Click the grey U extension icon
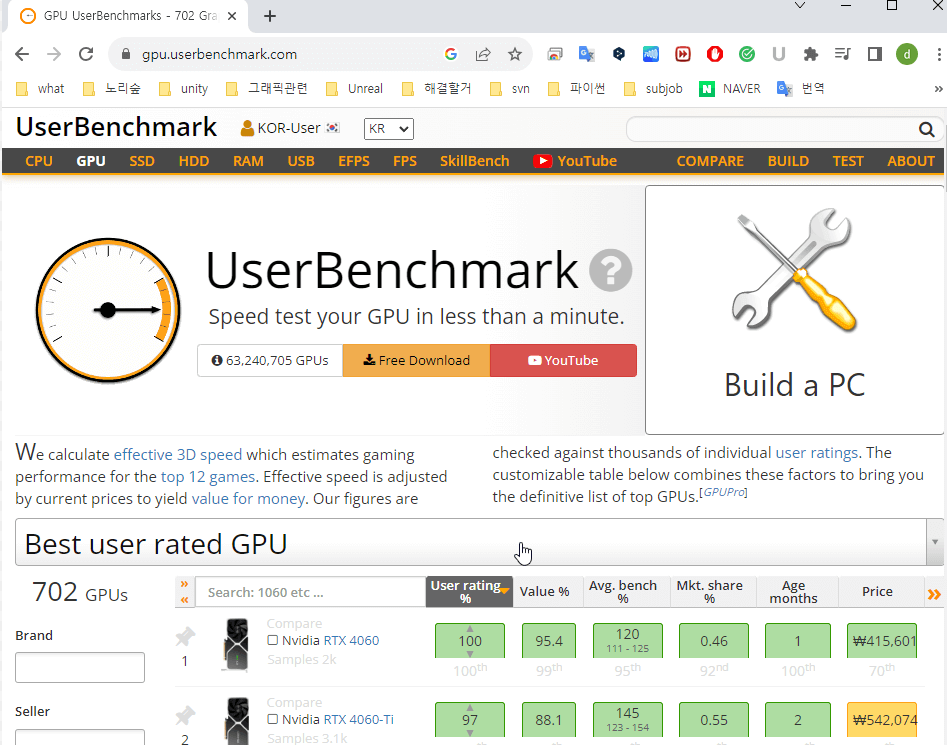Screen dimensions: 947x745 (778, 54)
